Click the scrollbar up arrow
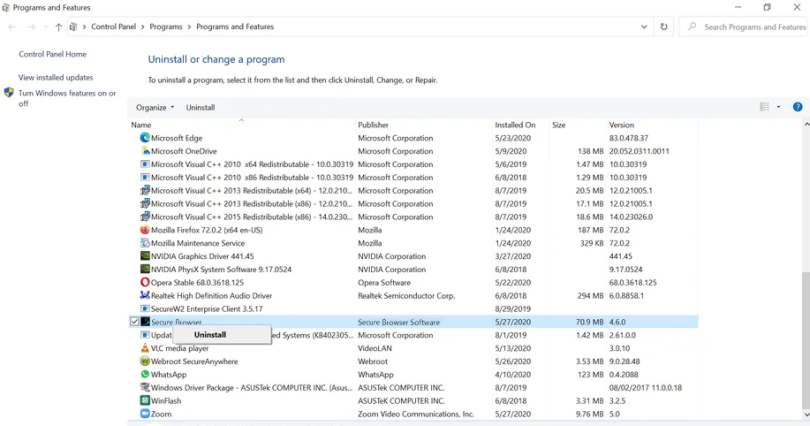 [806, 124]
